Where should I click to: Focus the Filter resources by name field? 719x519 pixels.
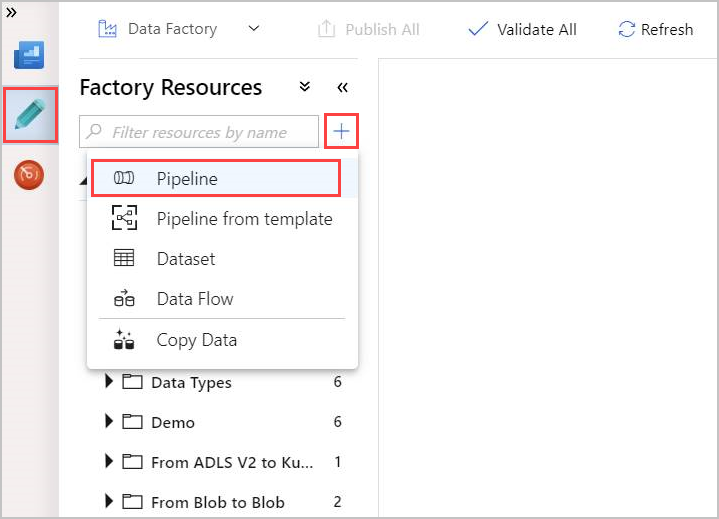pos(199,132)
